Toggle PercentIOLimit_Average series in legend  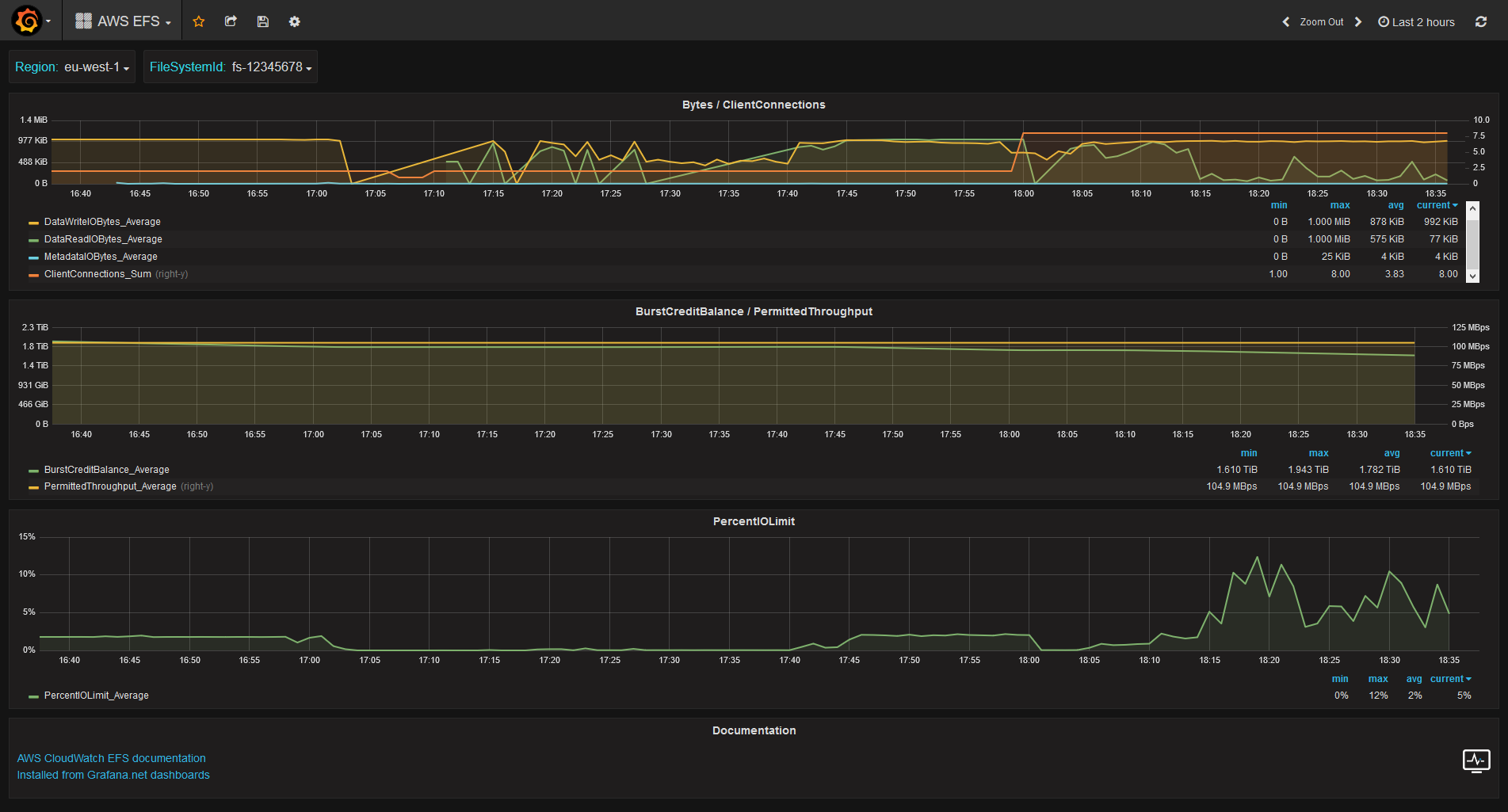click(x=97, y=696)
